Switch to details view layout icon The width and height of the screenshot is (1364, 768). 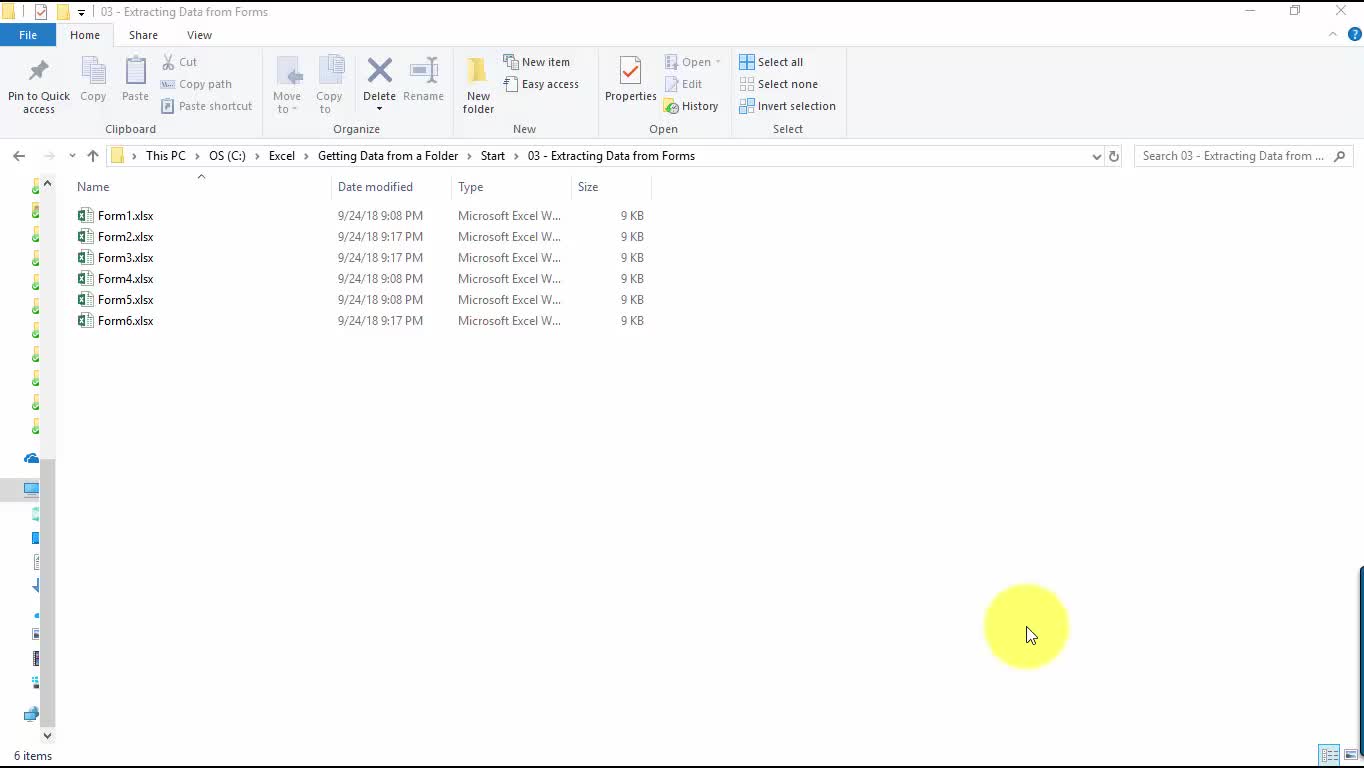point(1329,756)
